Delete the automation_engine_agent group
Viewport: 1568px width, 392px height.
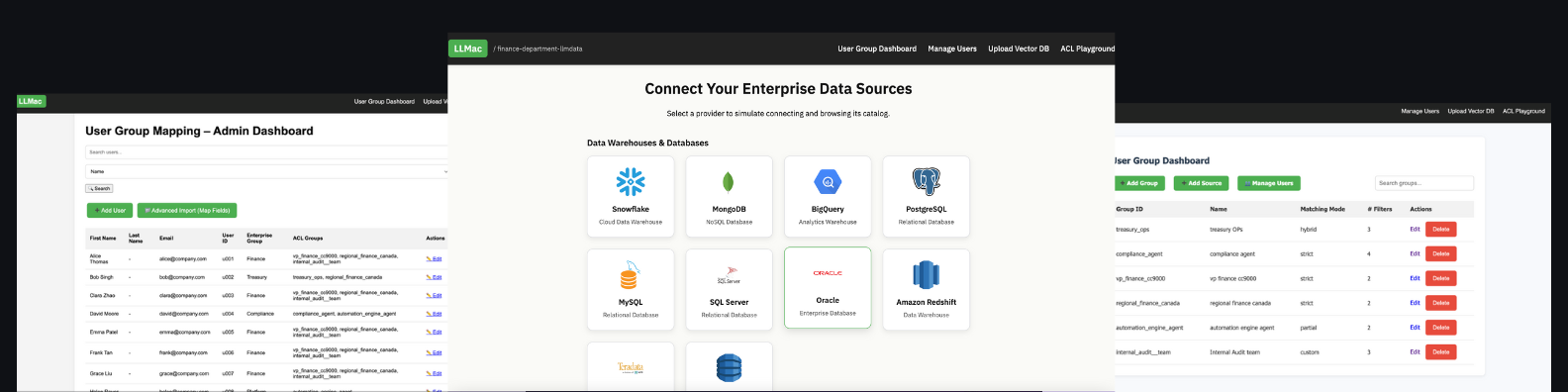click(x=1440, y=327)
